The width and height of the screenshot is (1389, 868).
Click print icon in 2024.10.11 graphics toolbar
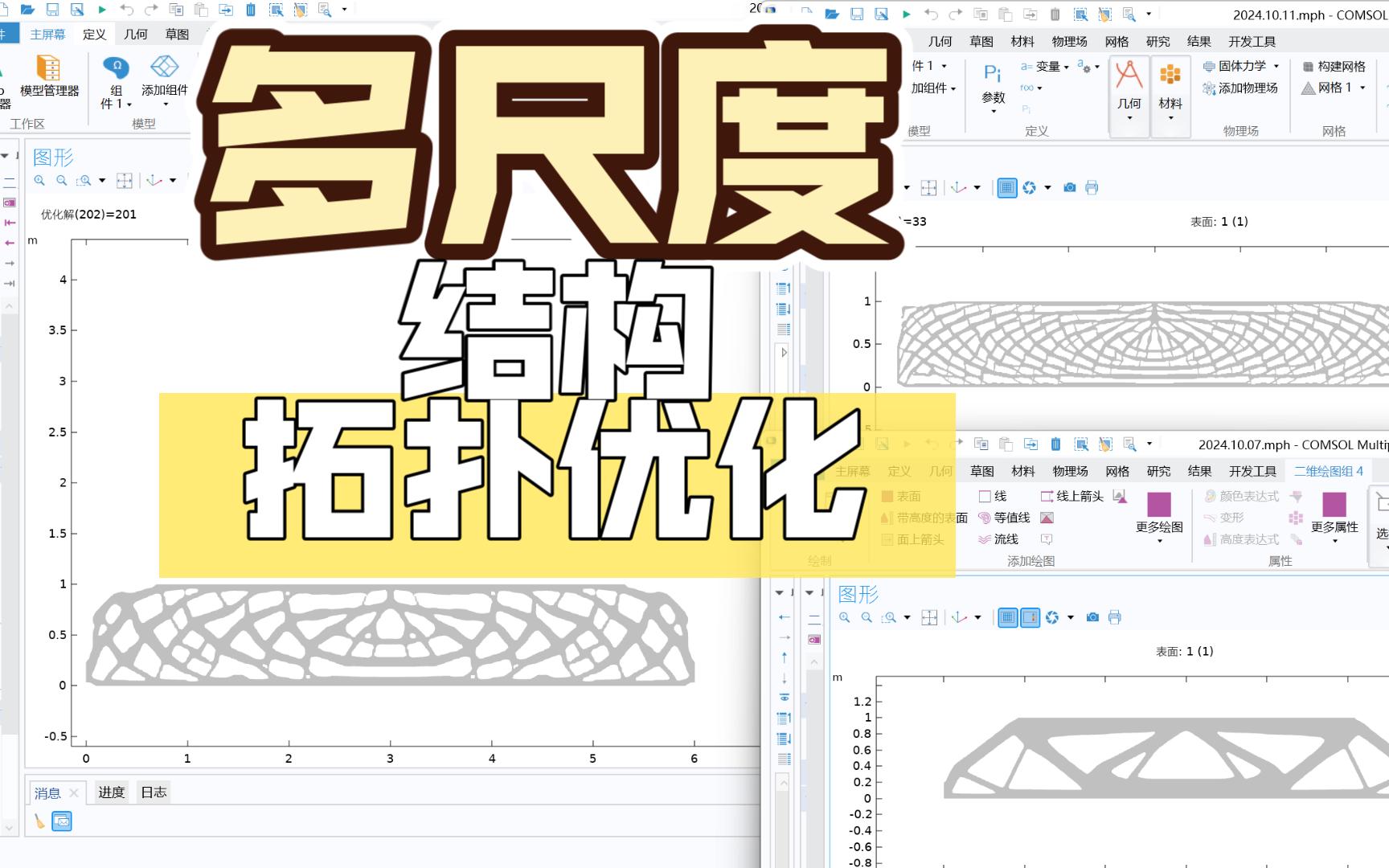point(1092,188)
